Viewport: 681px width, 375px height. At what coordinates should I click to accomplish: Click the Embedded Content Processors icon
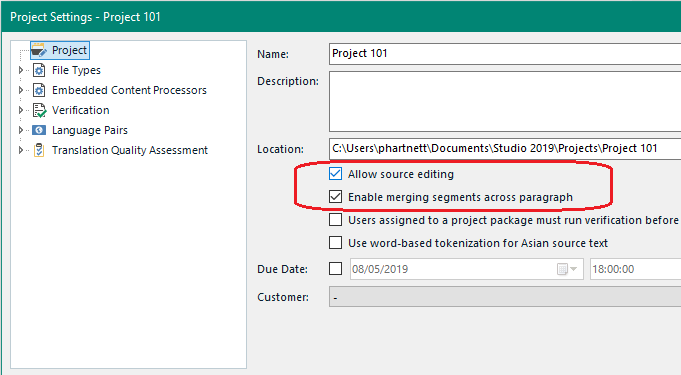coord(39,90)
